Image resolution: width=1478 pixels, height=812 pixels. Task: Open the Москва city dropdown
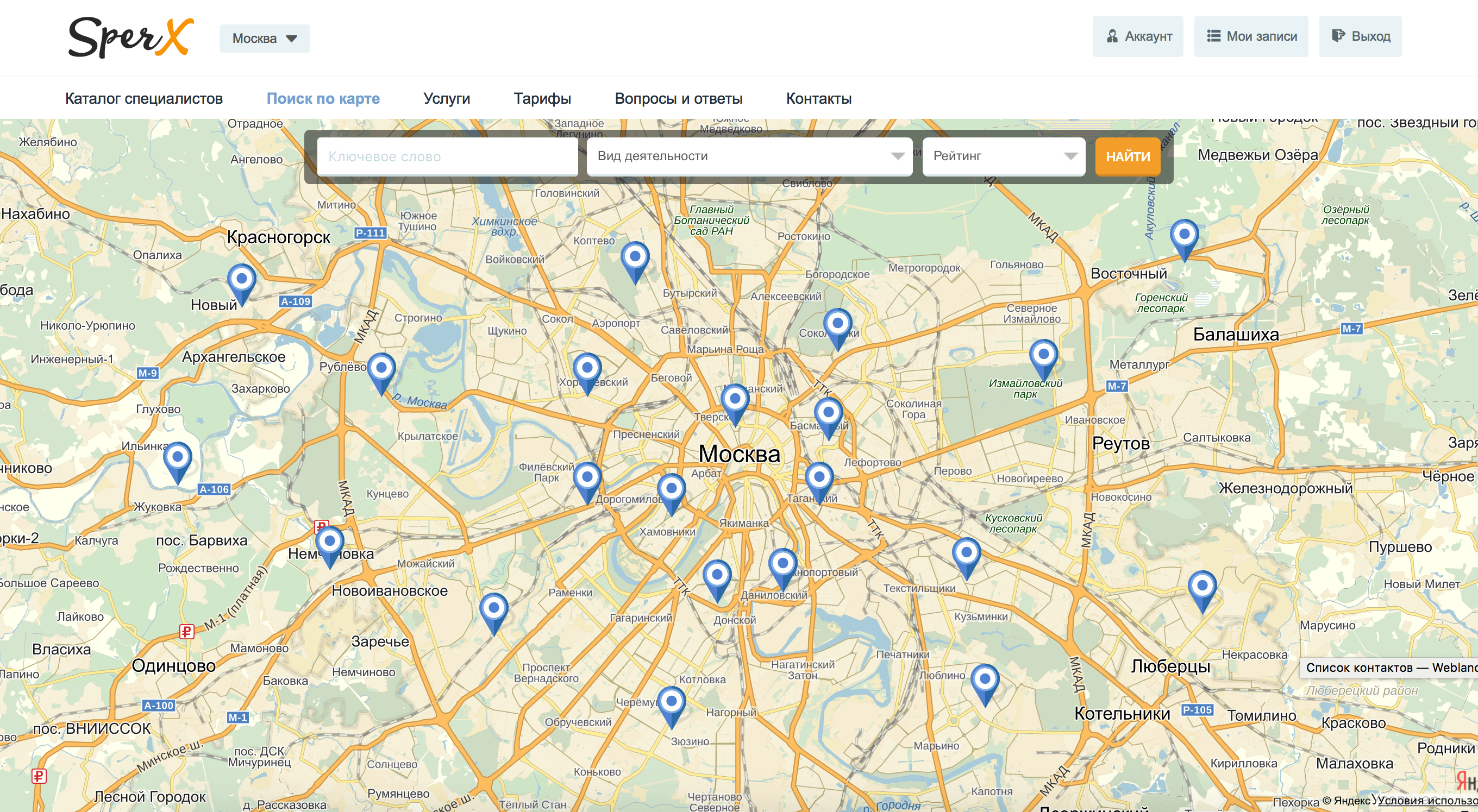(x=265, y=39)
